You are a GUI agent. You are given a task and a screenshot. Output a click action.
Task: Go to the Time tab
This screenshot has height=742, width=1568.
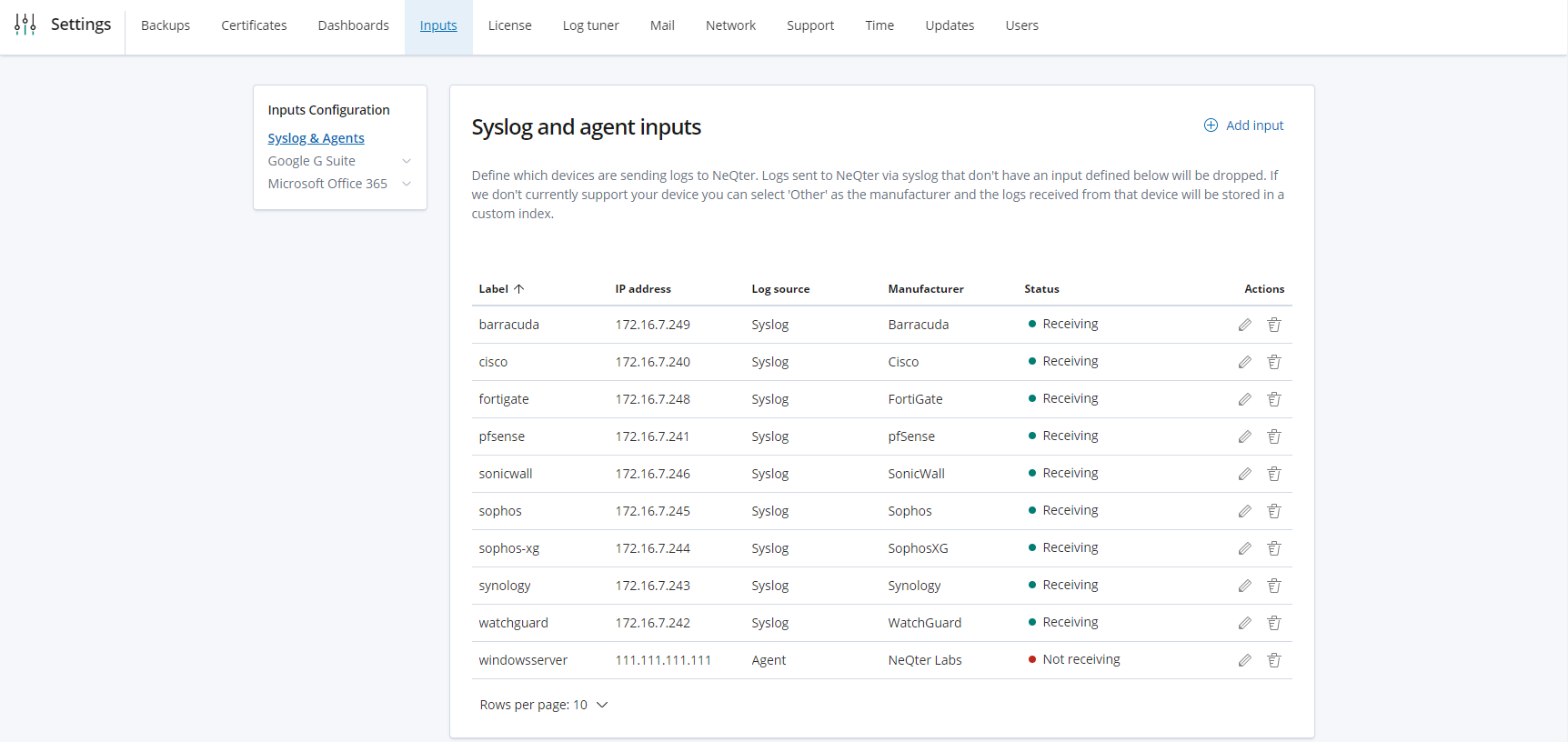pos(879,25)
